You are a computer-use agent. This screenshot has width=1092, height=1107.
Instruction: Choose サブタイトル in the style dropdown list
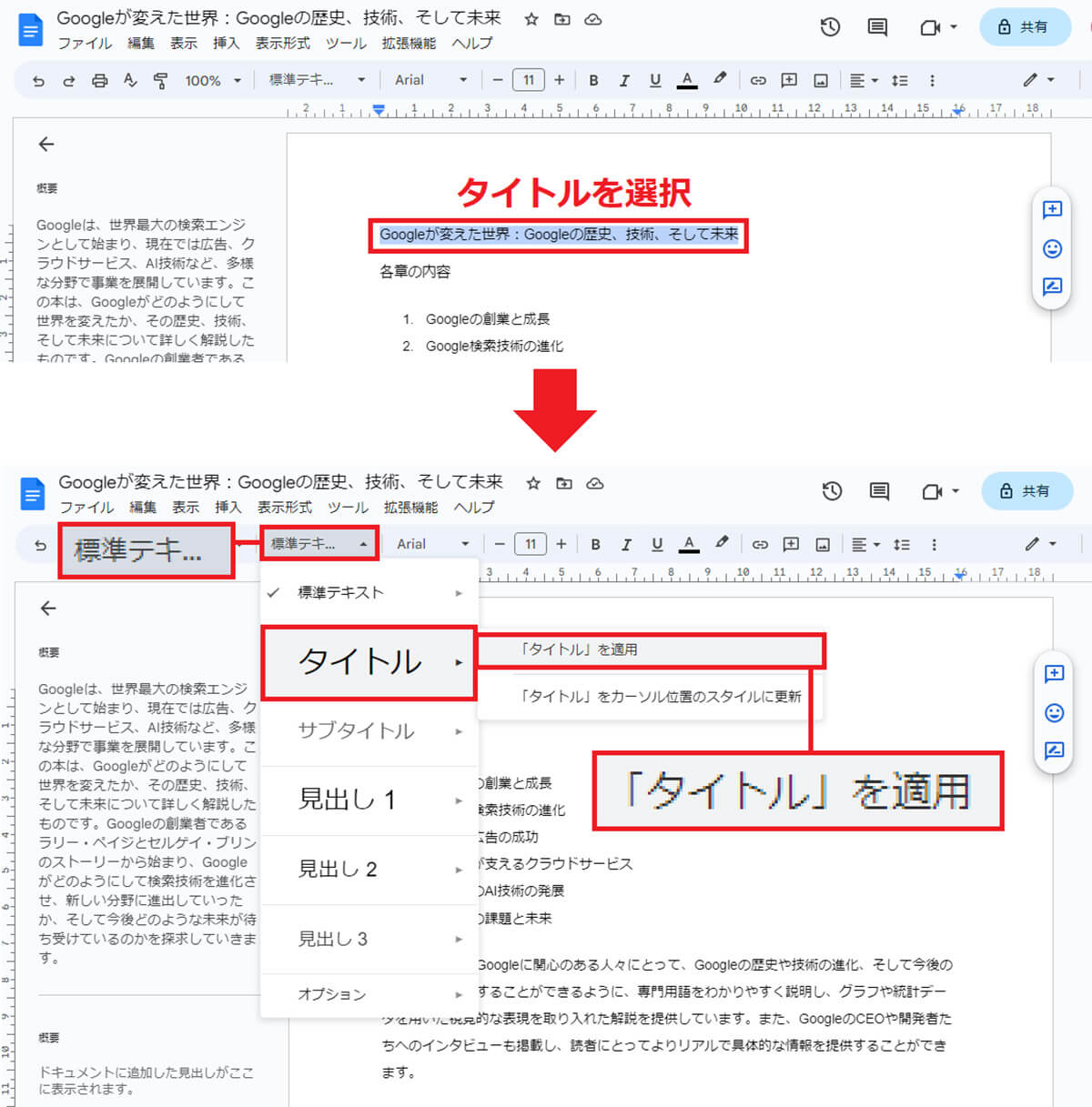tap(369, 731)
